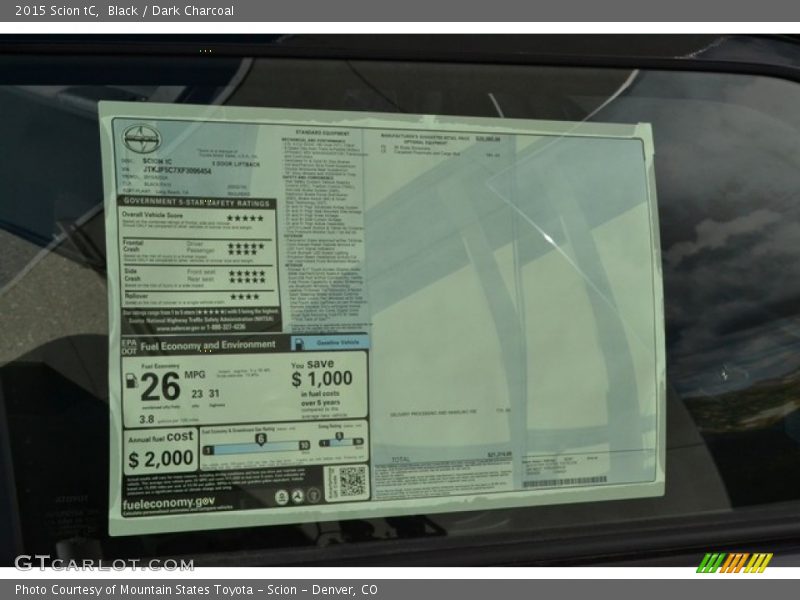Click the fuel pump icon beside 26 MPG
This screenshot has height=600, width=800.
131,381
